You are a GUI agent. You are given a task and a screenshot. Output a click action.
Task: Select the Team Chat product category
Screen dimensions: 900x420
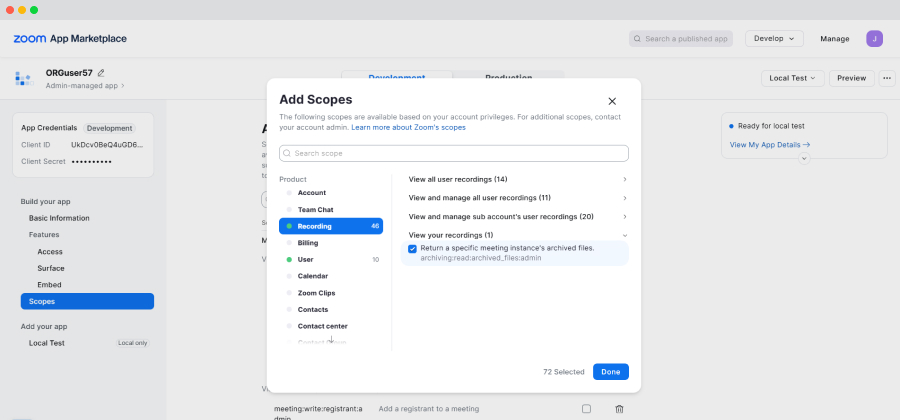(x=331, y=209)
